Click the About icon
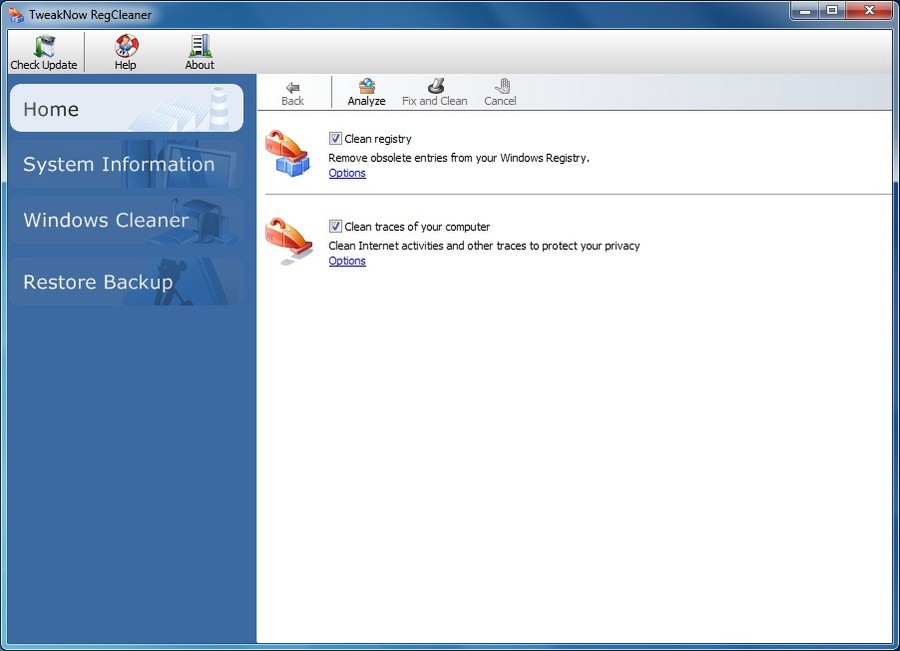Screen dimensions: 900x651 coord(198,45)
